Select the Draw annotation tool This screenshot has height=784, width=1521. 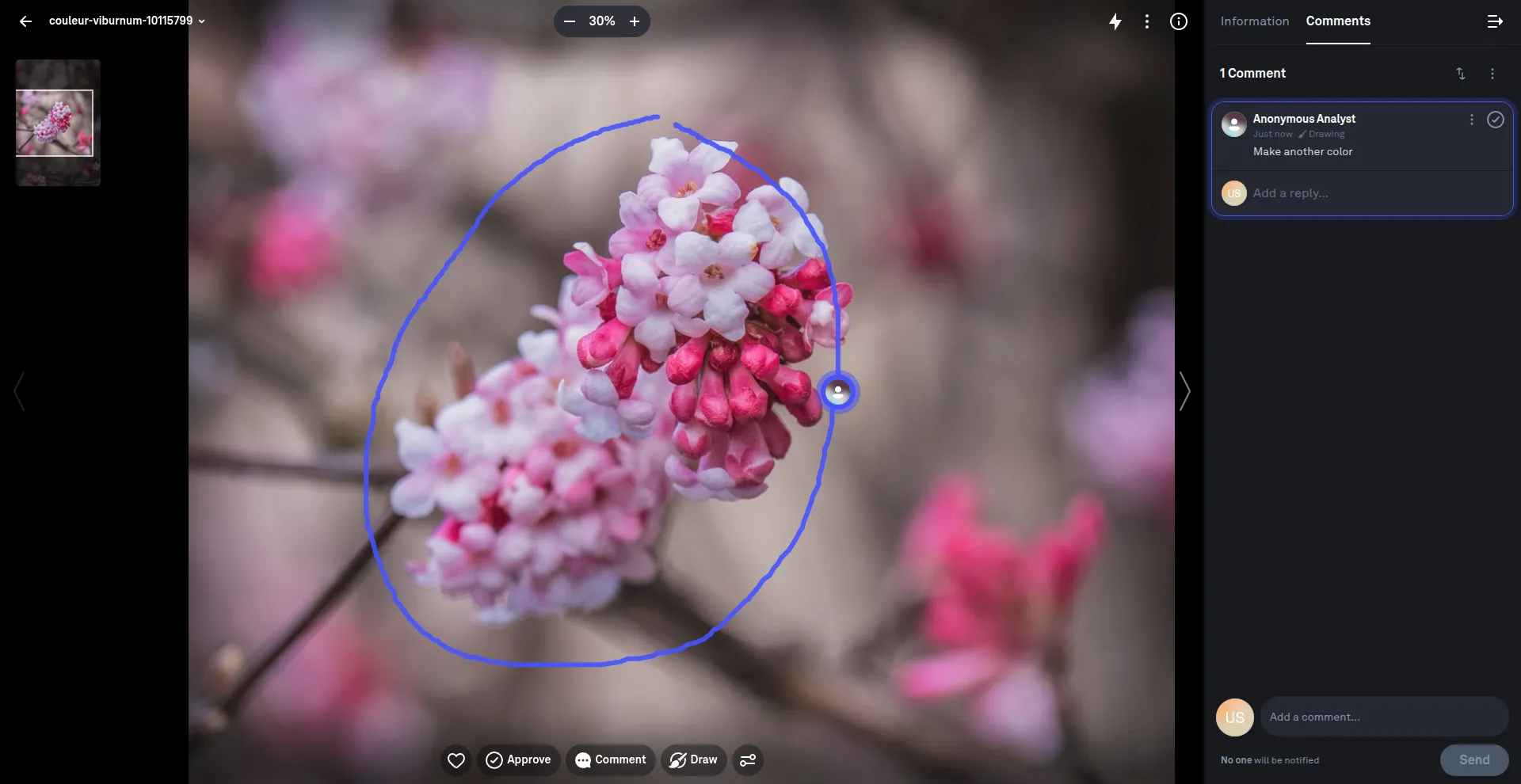(x=692, y=759)
